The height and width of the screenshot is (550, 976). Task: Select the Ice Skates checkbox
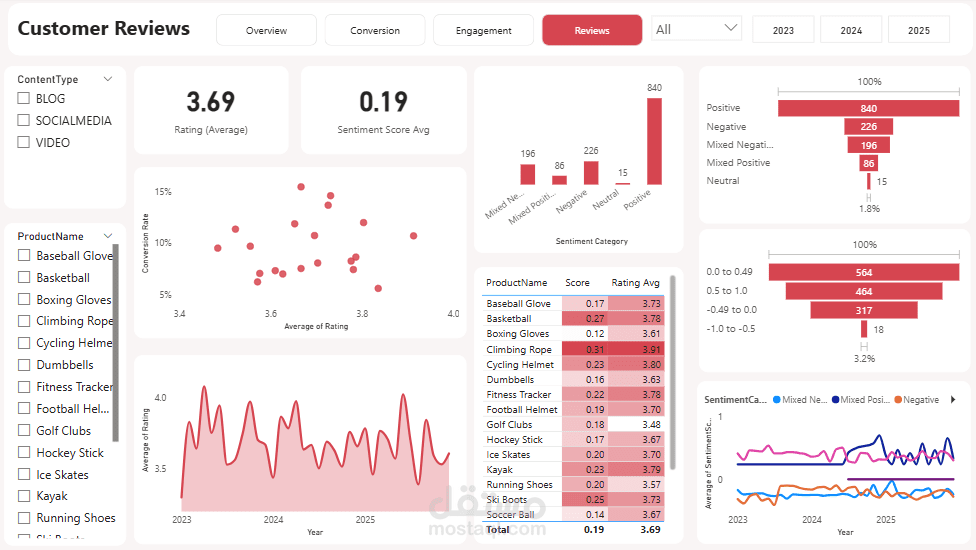pyautogui.click(x=24, y=474)
